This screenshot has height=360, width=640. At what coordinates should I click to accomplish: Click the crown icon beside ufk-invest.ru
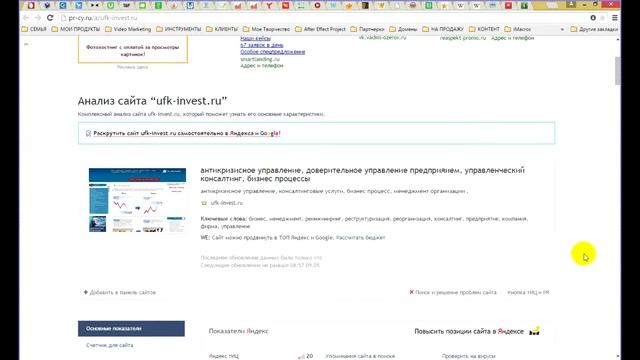pyautogui.click(x=204, y=203)
